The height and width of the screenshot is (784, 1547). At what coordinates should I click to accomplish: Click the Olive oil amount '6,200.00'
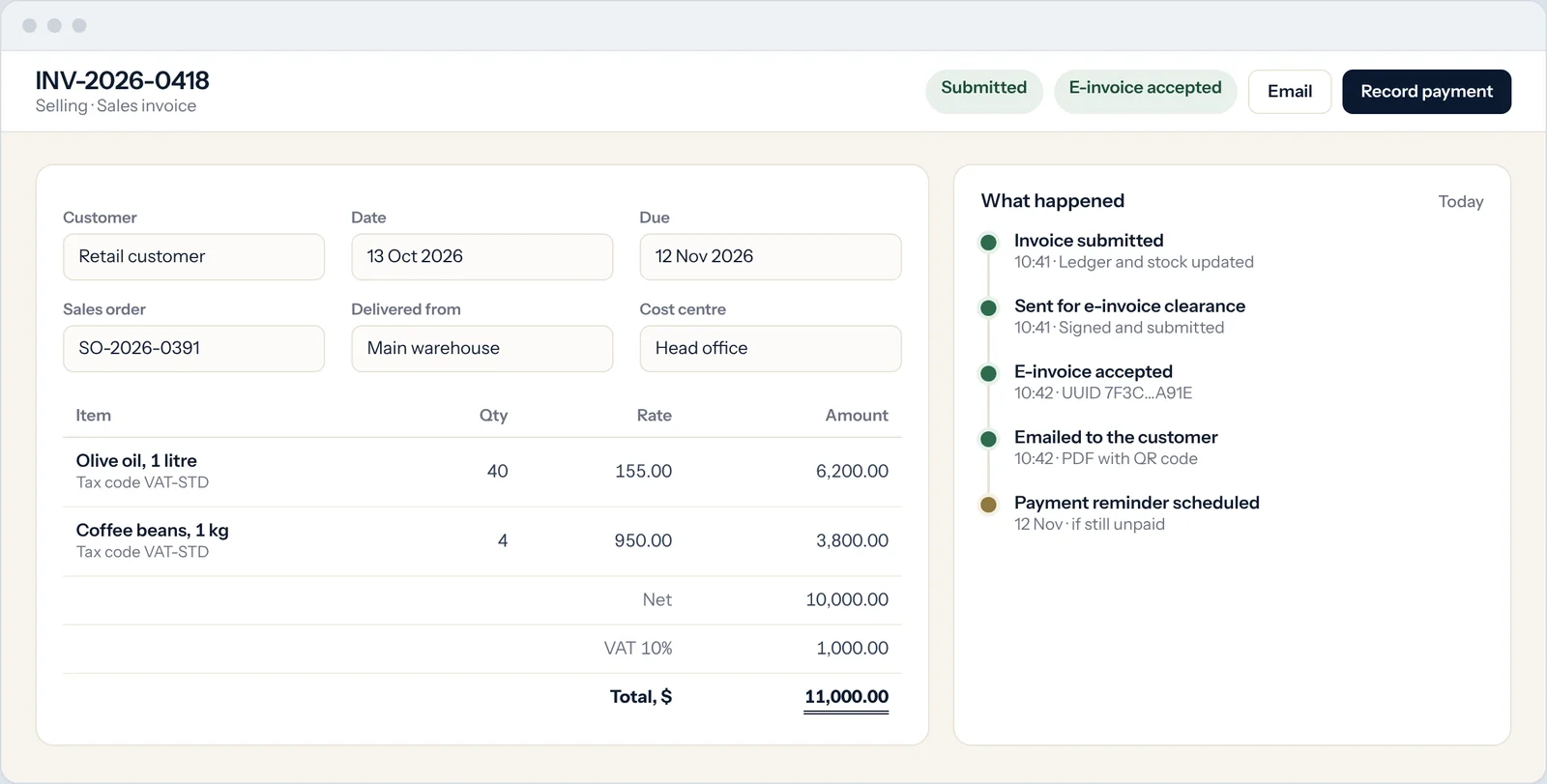pyautogui.click(x=852, y=472)
